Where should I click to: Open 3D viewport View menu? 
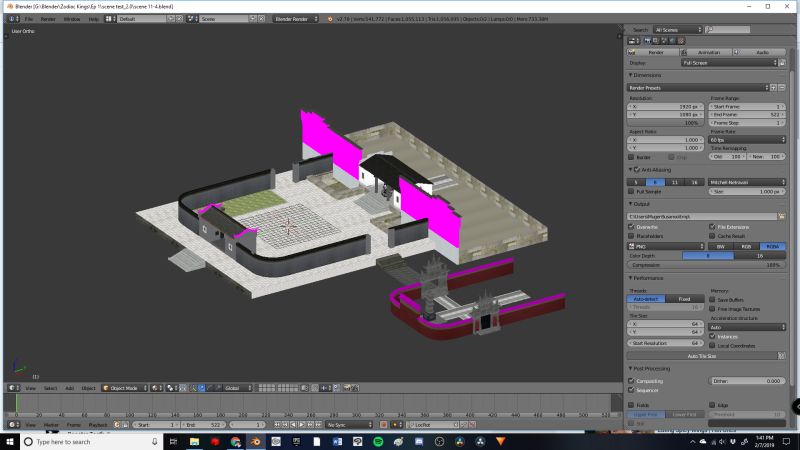(x=31, y=388)
